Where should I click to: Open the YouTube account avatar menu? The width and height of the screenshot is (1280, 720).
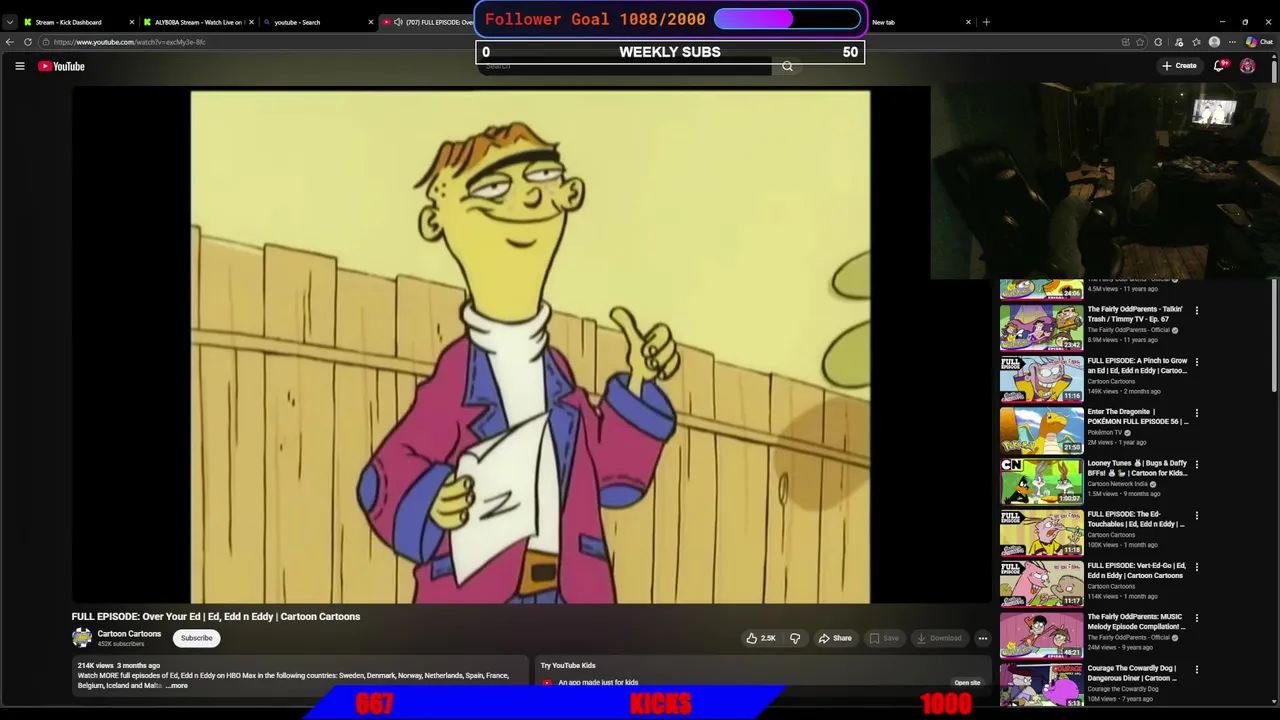[x=1247, y=66]
